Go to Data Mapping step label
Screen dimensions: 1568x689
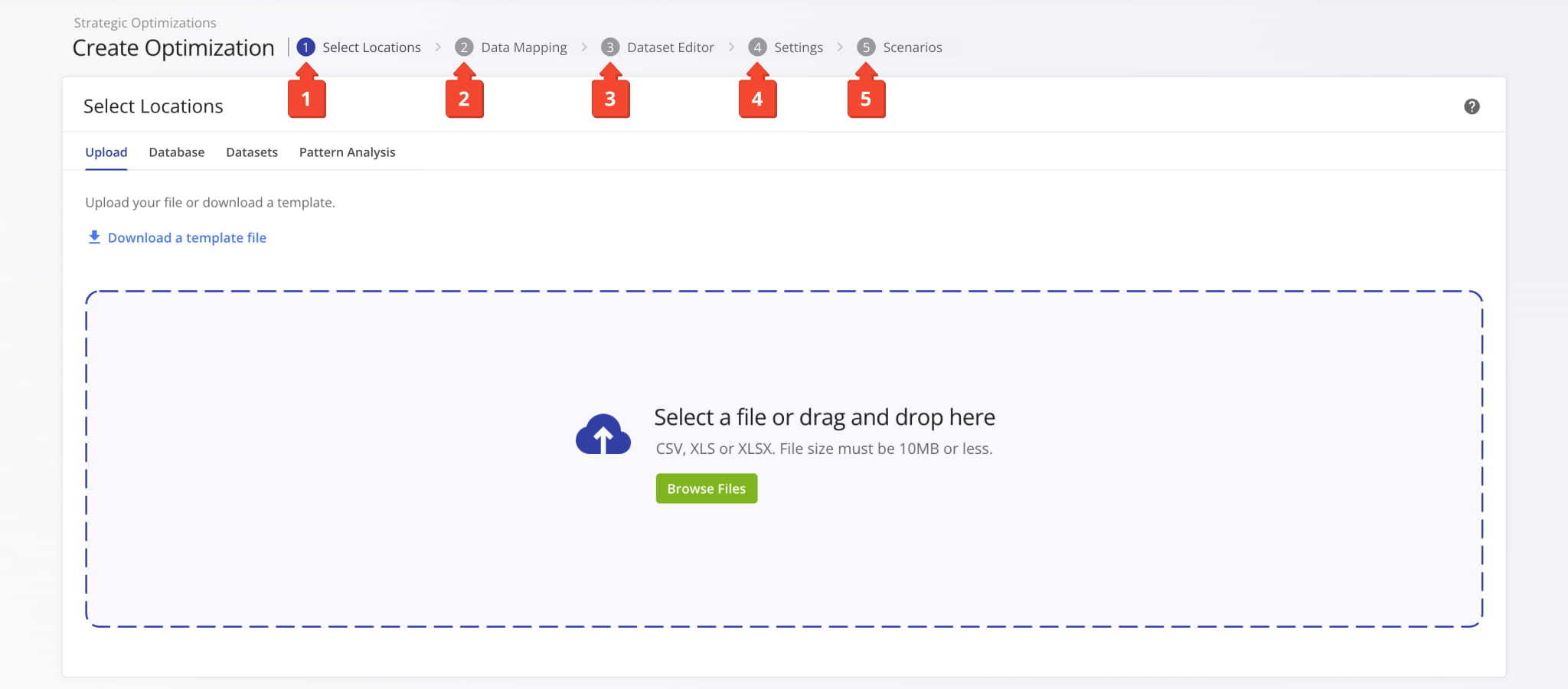click(x=524, y=47)
